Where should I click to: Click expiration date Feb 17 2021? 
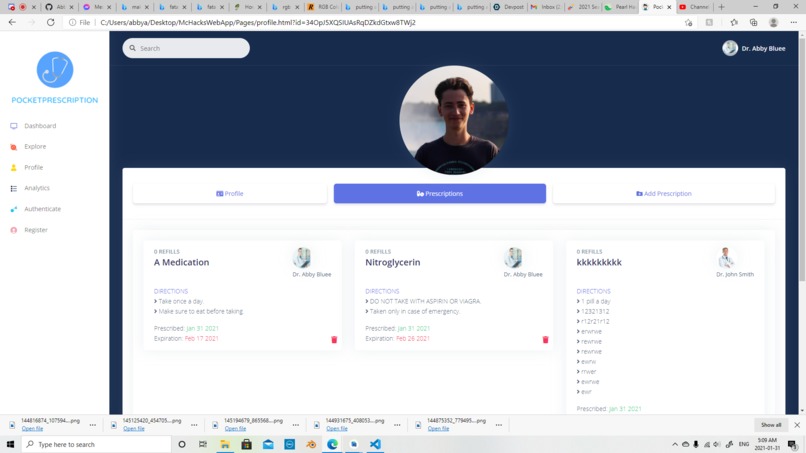pyautogui.click(x=202, y=338)
